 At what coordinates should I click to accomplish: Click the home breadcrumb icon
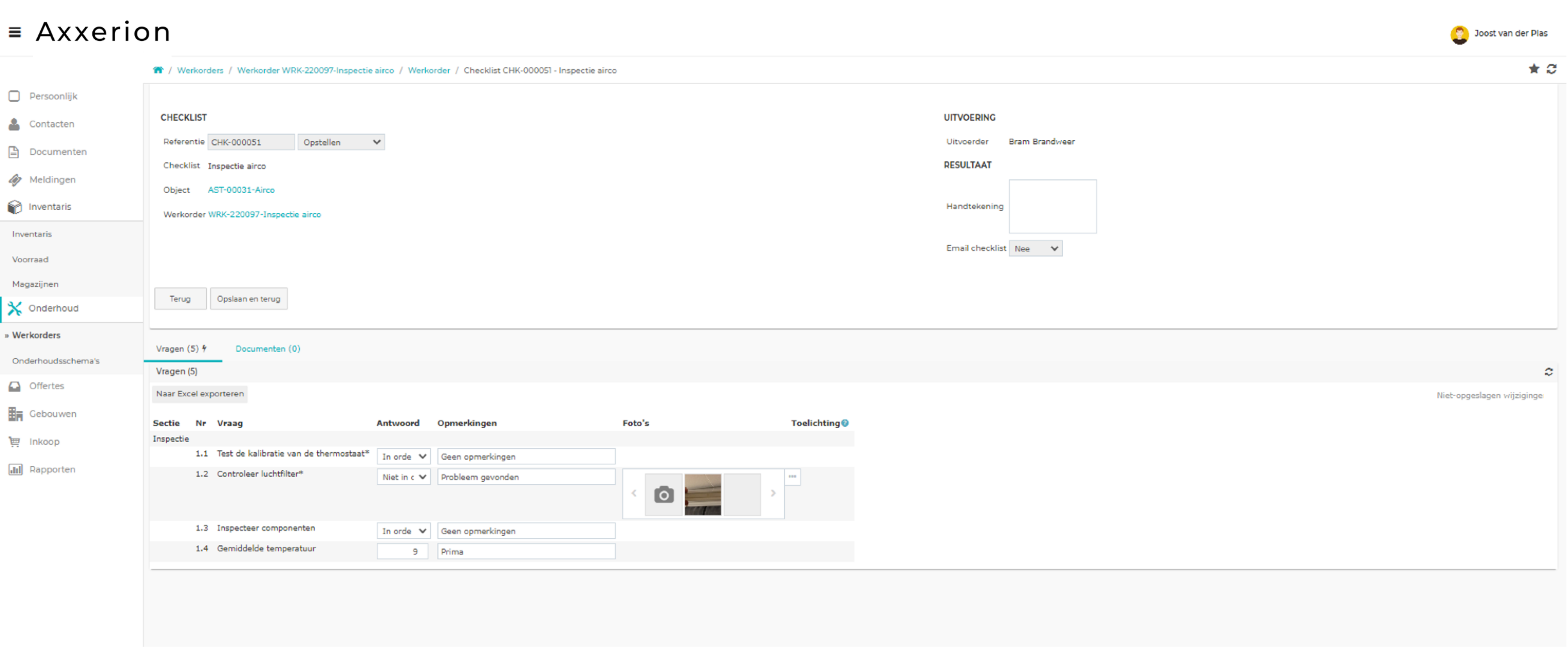(x=158, y=70)
